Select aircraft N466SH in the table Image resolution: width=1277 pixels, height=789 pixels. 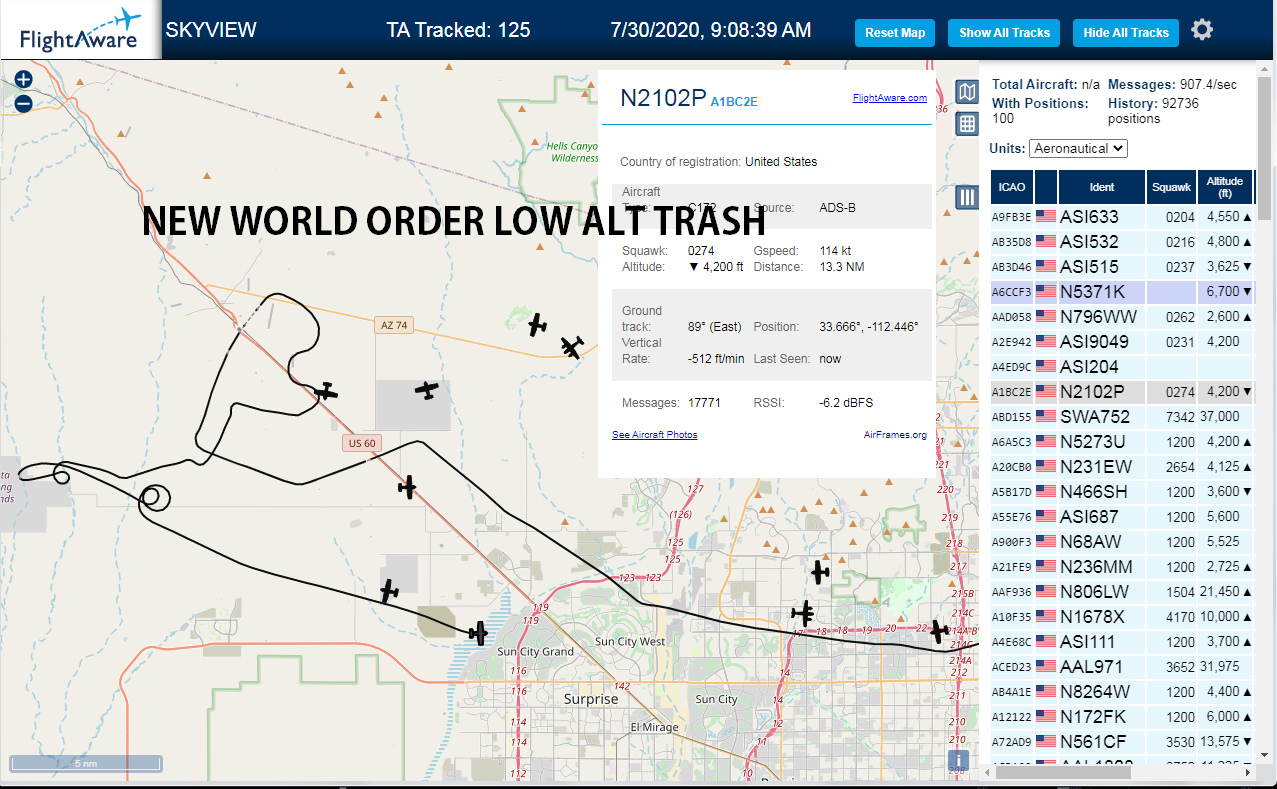click(1123, 491)
